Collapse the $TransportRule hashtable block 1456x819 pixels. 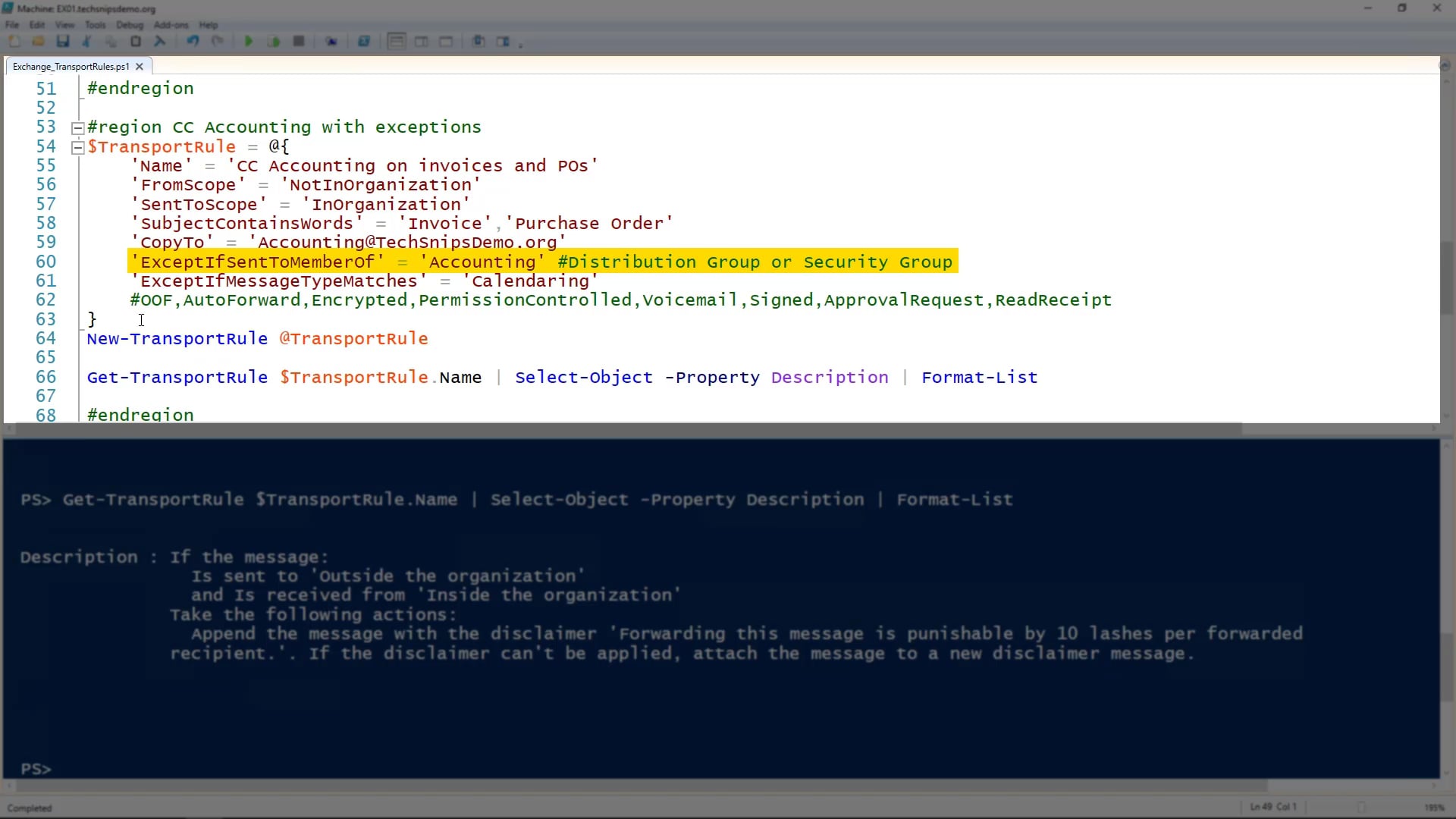[x=77, y=148]
